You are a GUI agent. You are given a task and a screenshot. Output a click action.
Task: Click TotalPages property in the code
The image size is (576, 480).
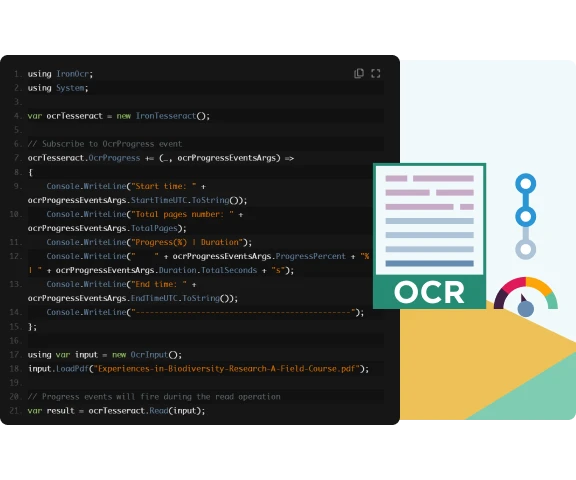[x=154, y=228]
